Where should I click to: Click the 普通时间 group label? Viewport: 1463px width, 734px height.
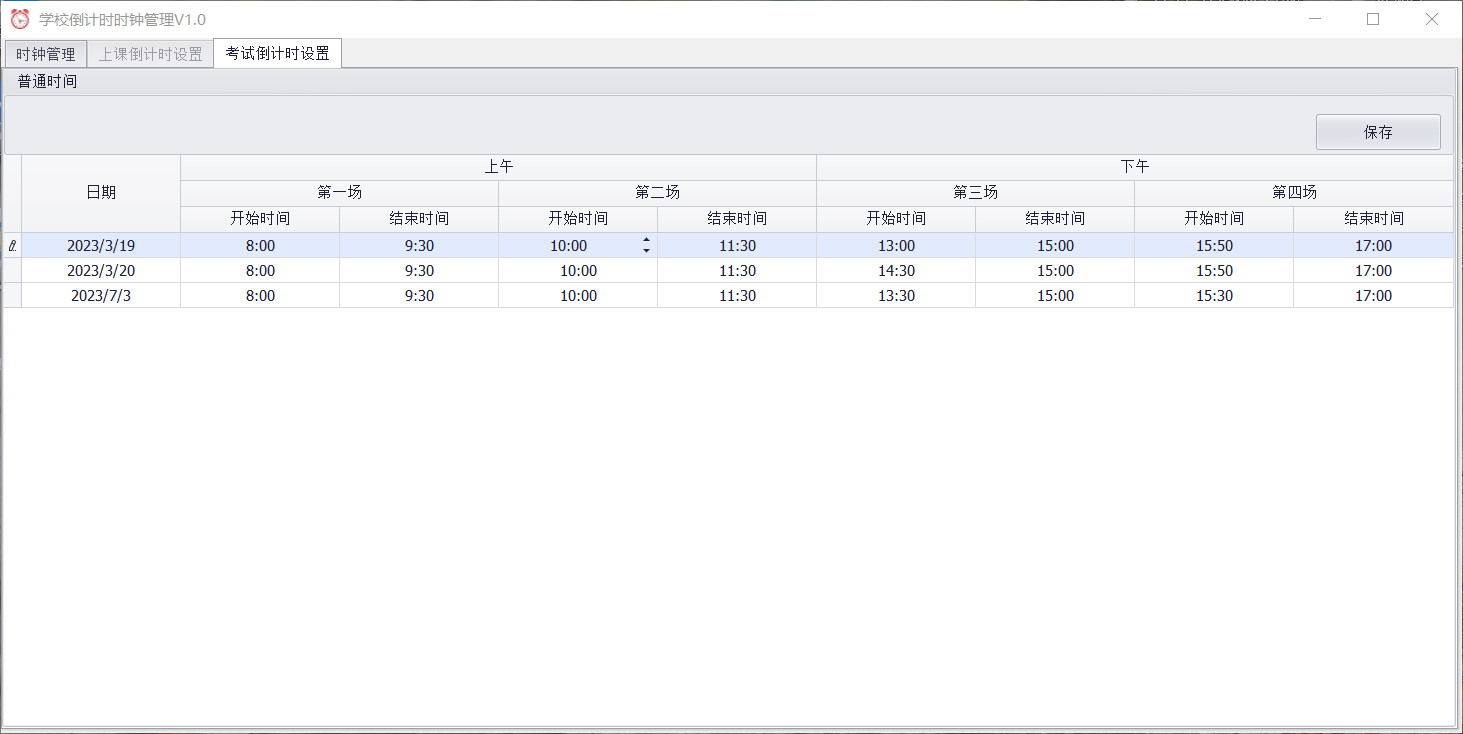click(x=47, y=82)
